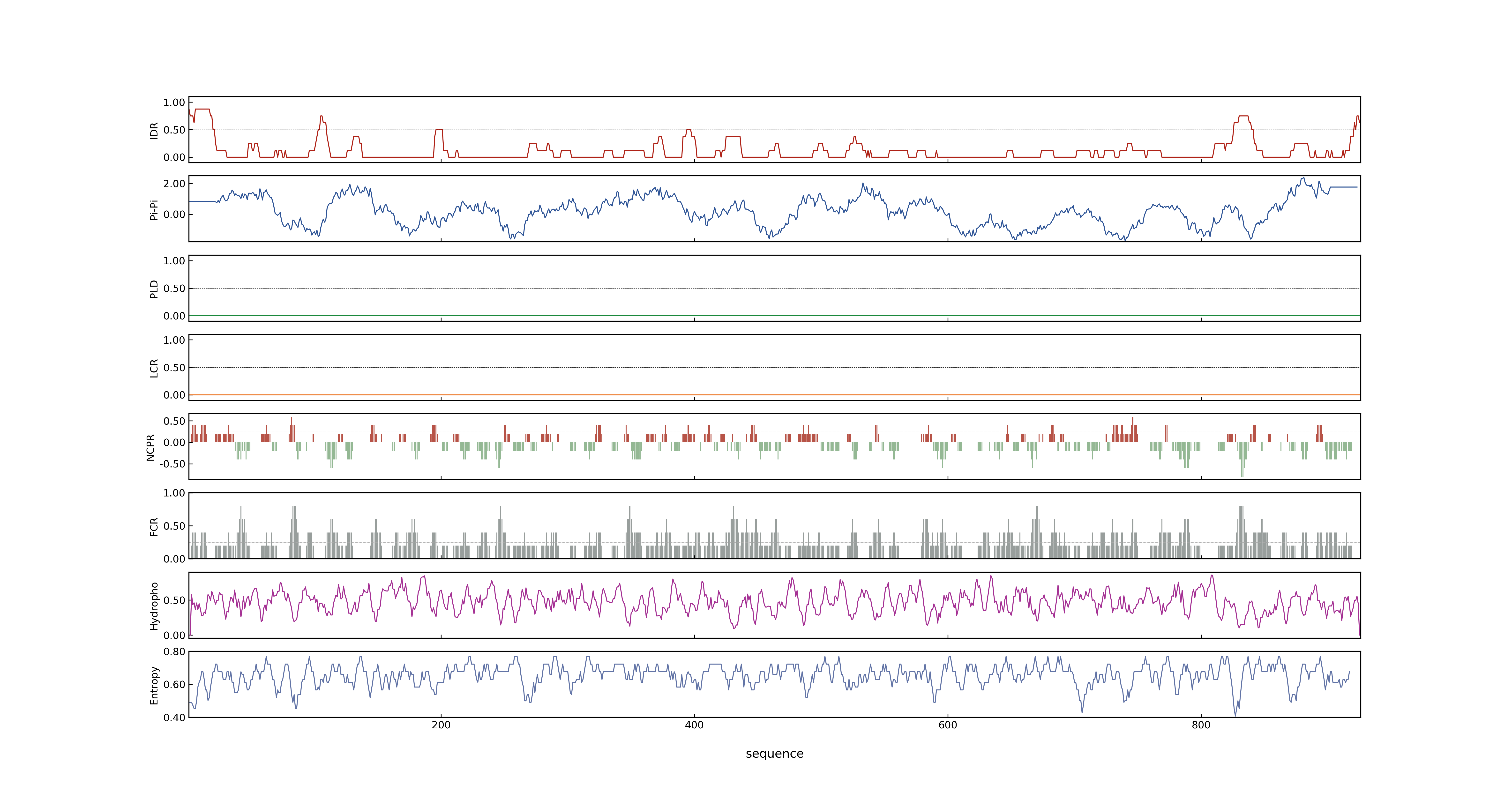Click the 400 x-axis tick label

694,725
